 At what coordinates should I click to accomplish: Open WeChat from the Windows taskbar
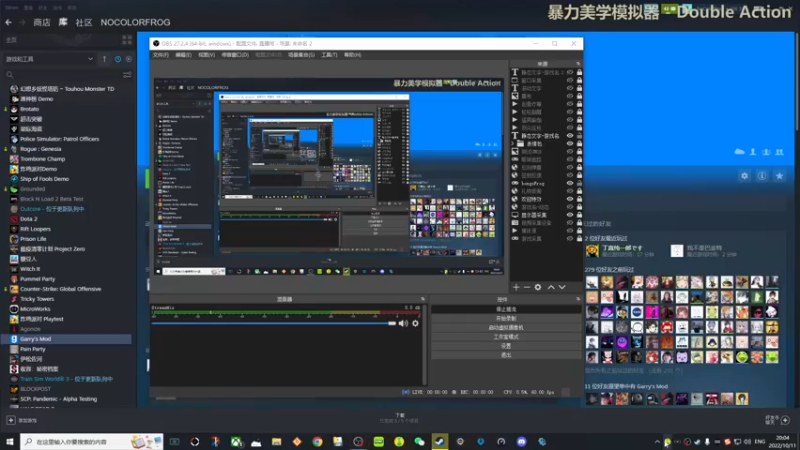[419, 441]
